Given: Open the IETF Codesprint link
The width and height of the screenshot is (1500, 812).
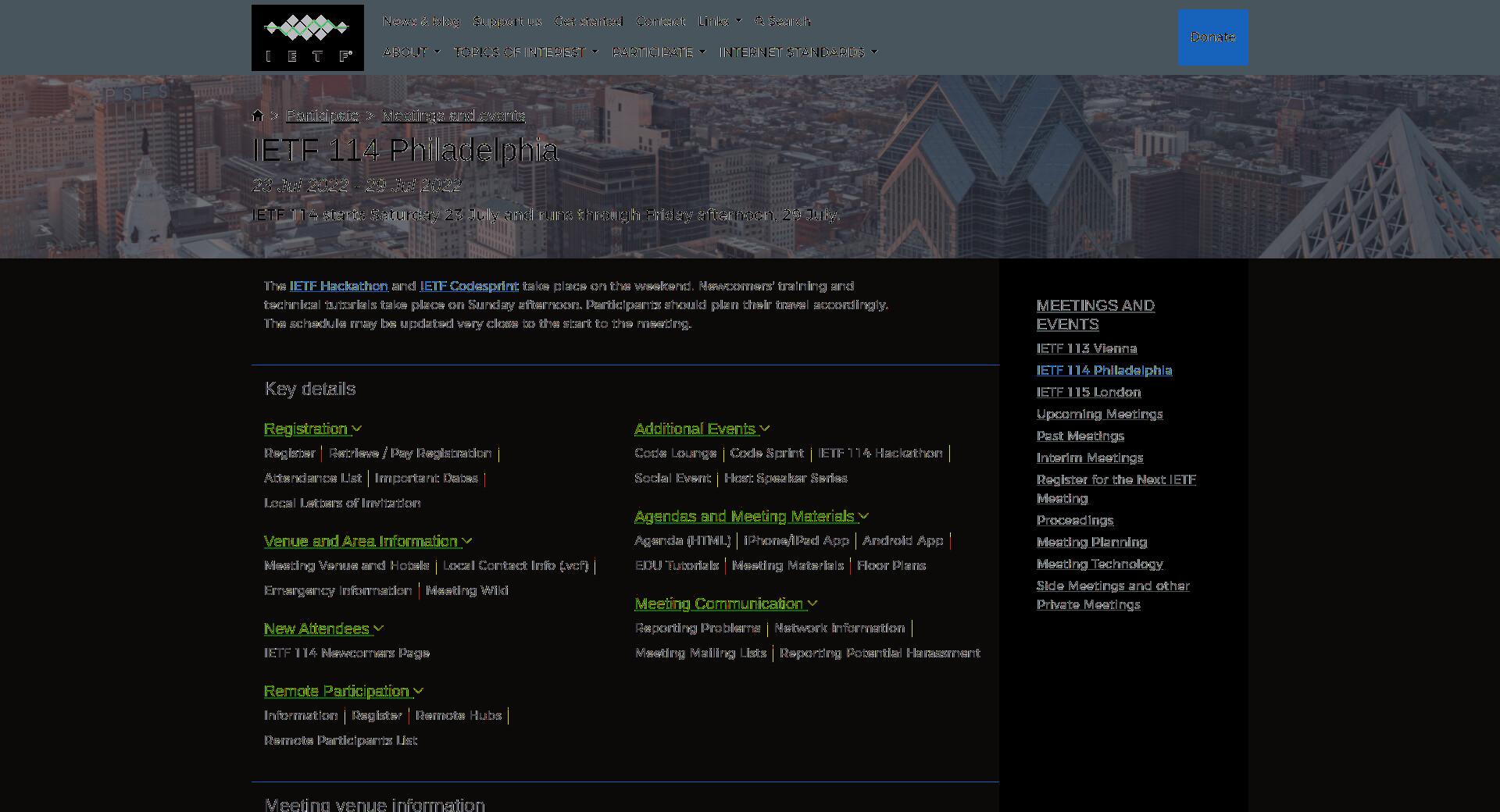Looking at the screenshot, I should point(469,286).
